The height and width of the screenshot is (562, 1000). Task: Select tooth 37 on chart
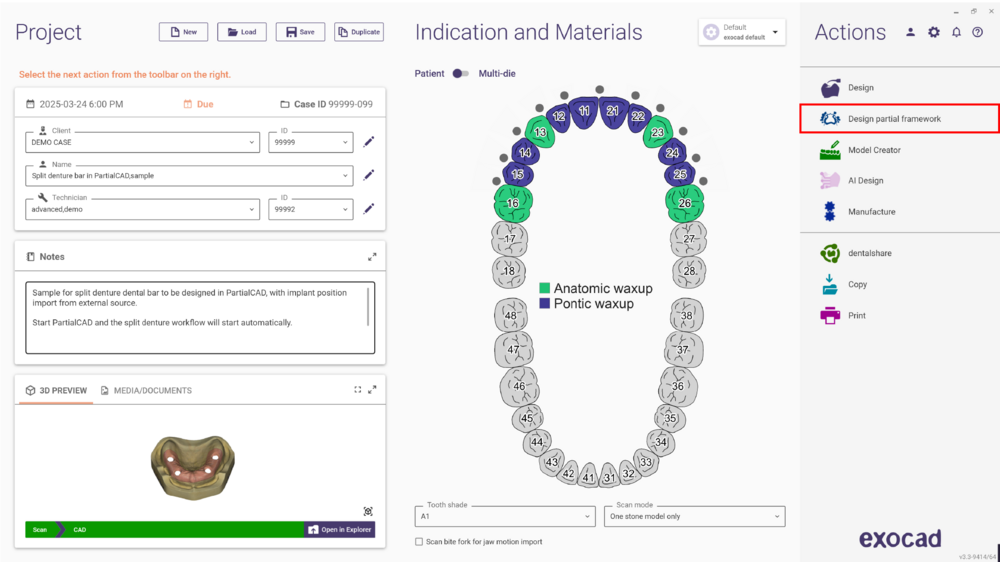[x=683, y=350]
